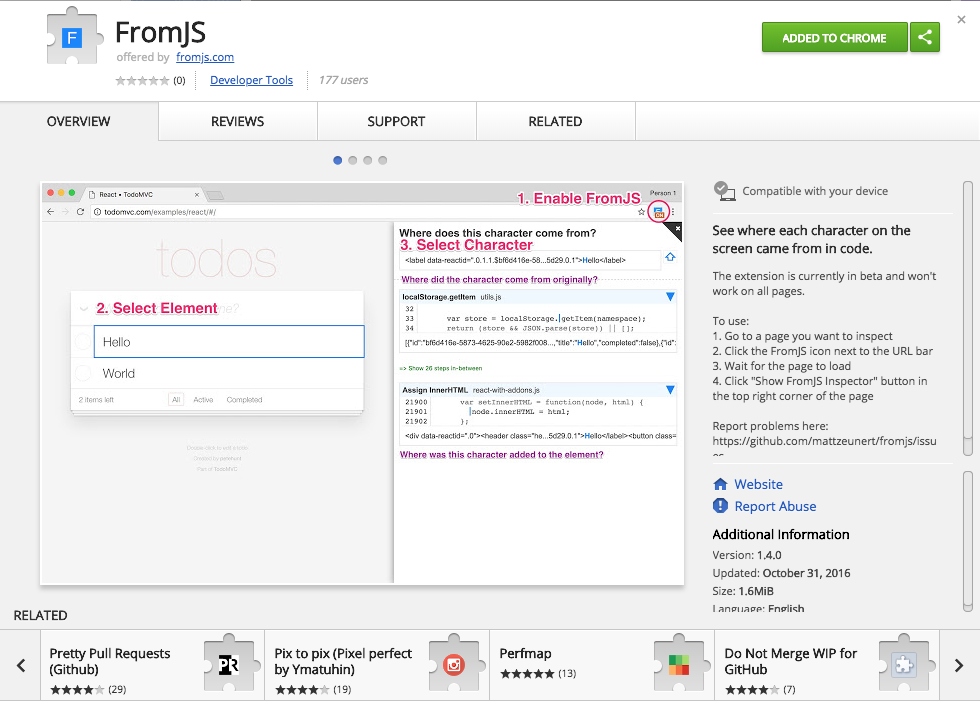
Task: Click the Compatible with your device text
Action: (x=815, y=191)
